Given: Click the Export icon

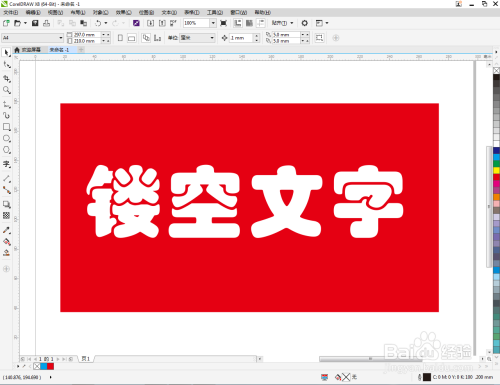Looking at the screenshot, I should (x=162, y=23).
